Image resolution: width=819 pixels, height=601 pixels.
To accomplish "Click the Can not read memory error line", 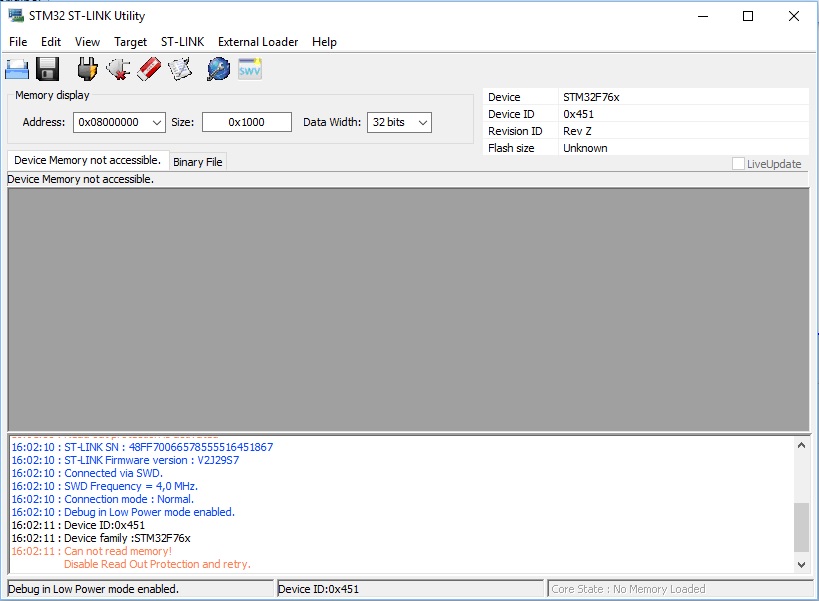I will tap(91, 551).
